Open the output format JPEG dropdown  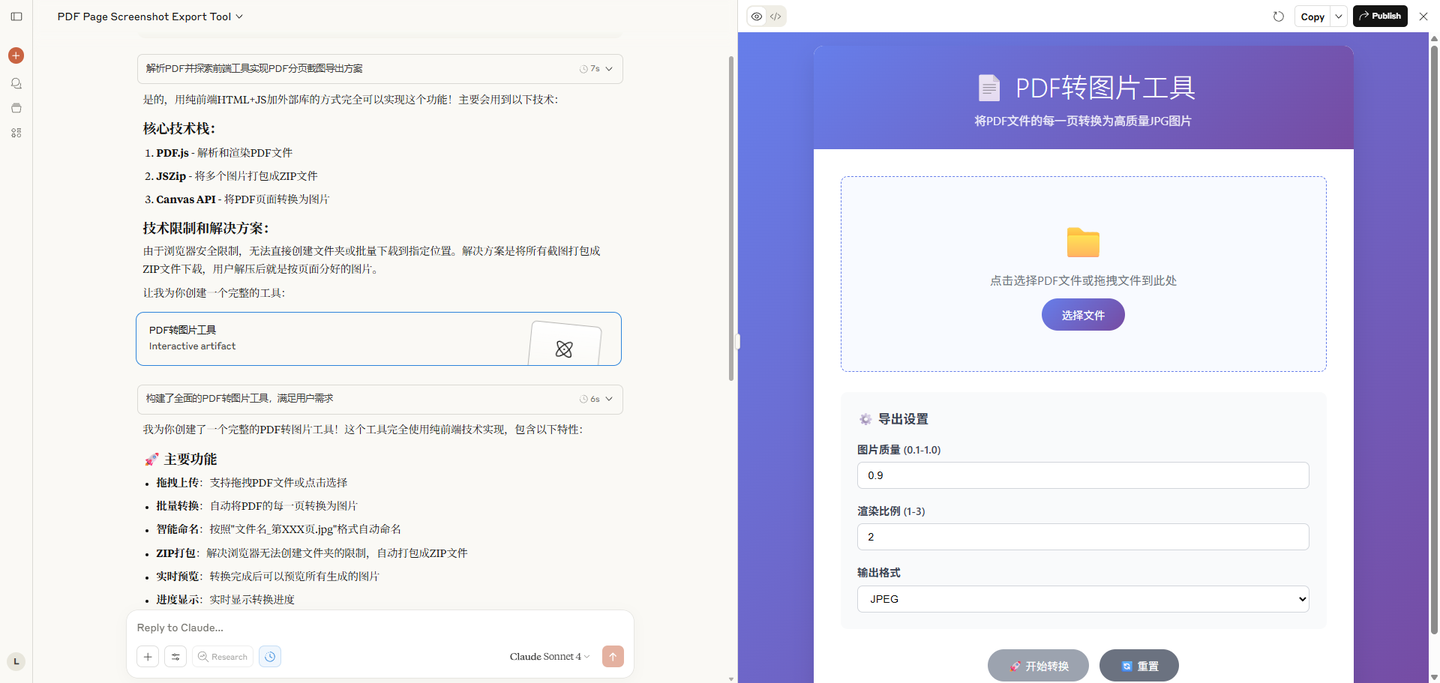point(1083,599)
